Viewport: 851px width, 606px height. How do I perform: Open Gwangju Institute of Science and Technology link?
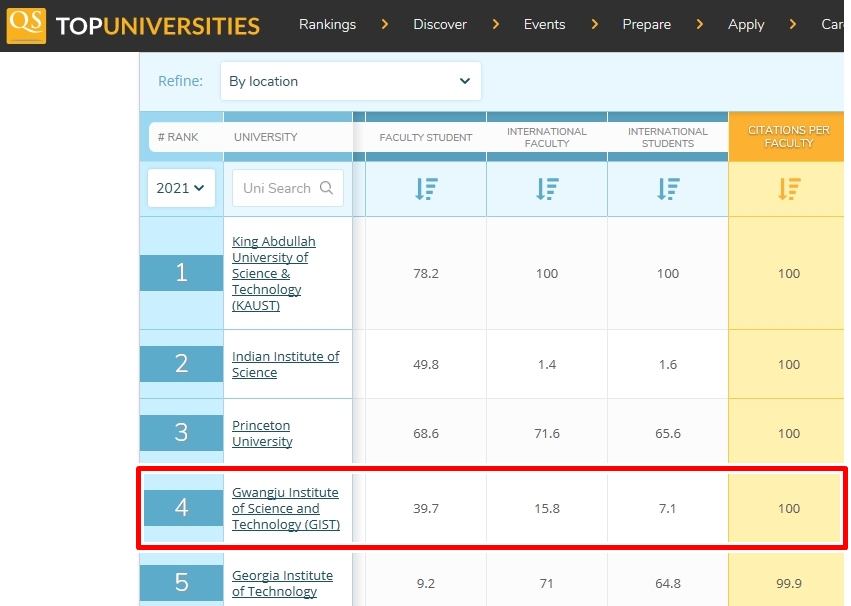coord(285,508)
